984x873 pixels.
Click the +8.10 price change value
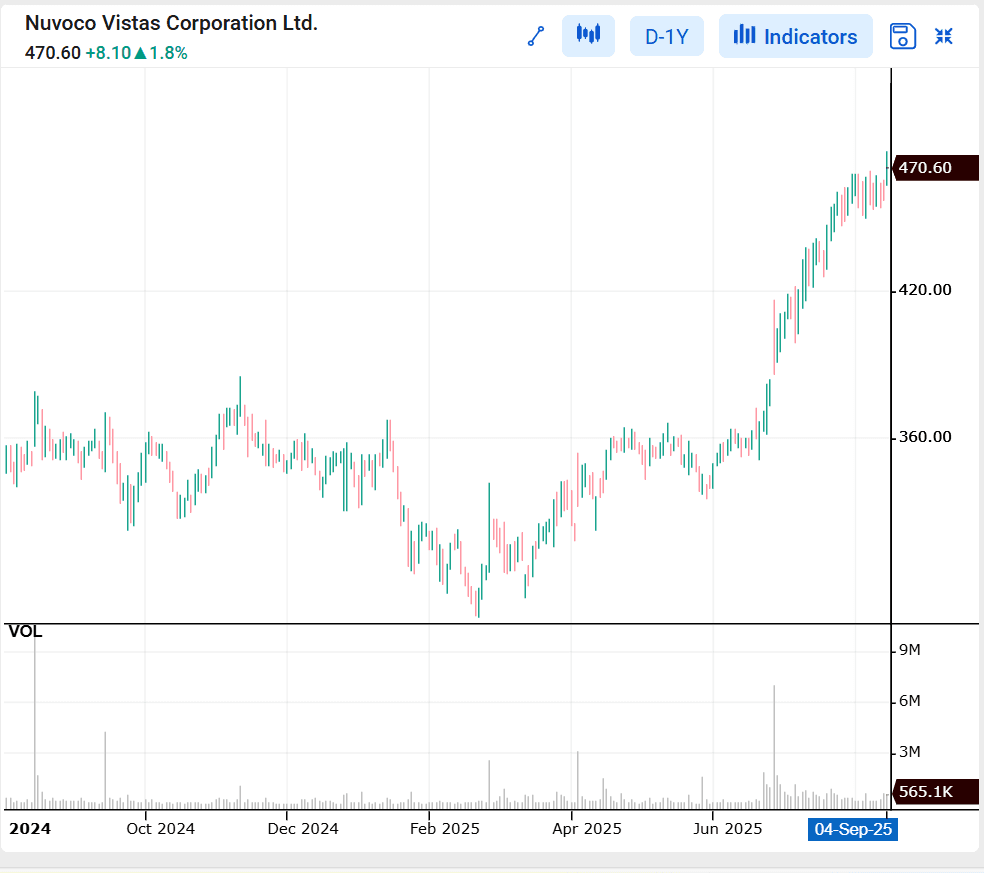pos(108,53)
